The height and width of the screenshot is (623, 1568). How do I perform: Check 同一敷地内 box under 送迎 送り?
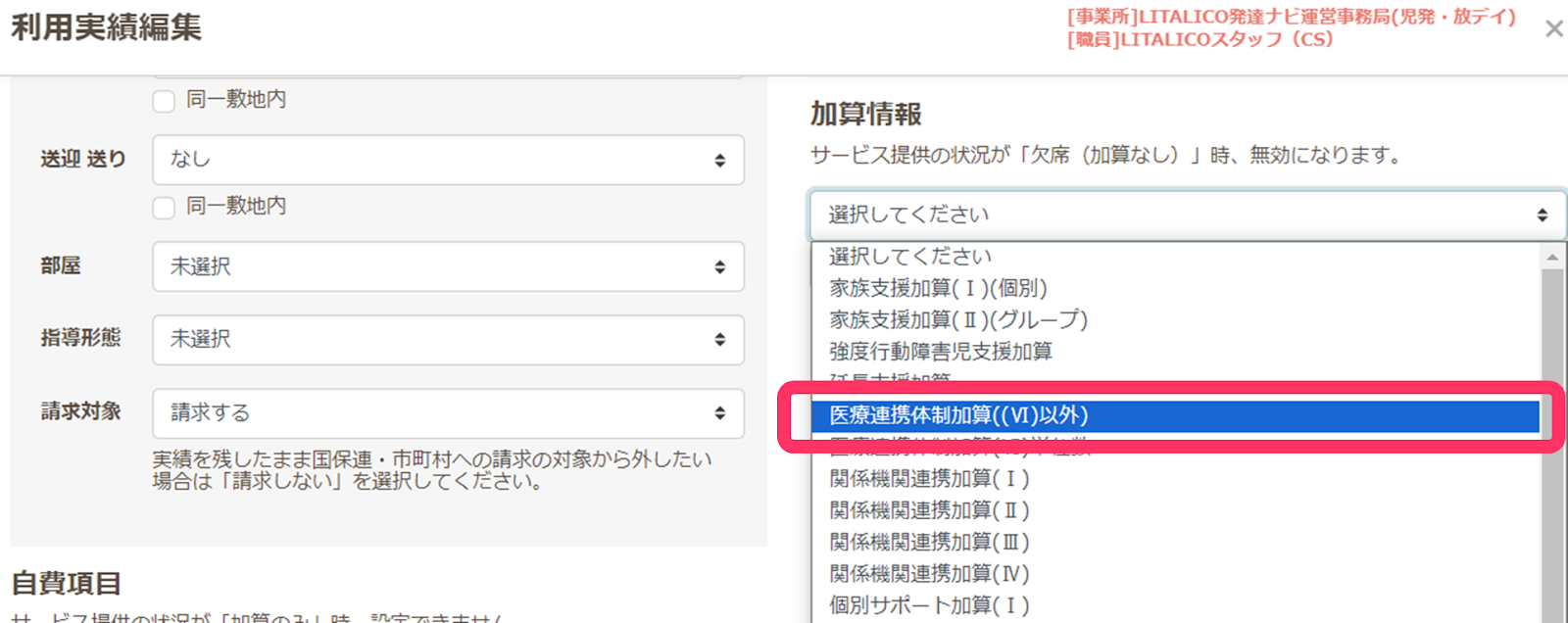[x=164, y=208]
